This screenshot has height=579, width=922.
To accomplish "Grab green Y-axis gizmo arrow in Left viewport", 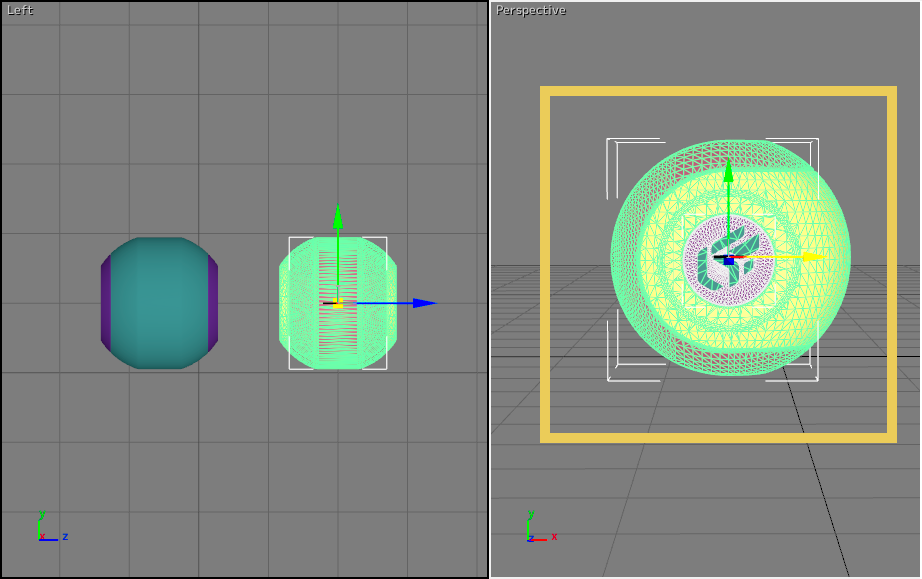I will click(x=338, y=218).
